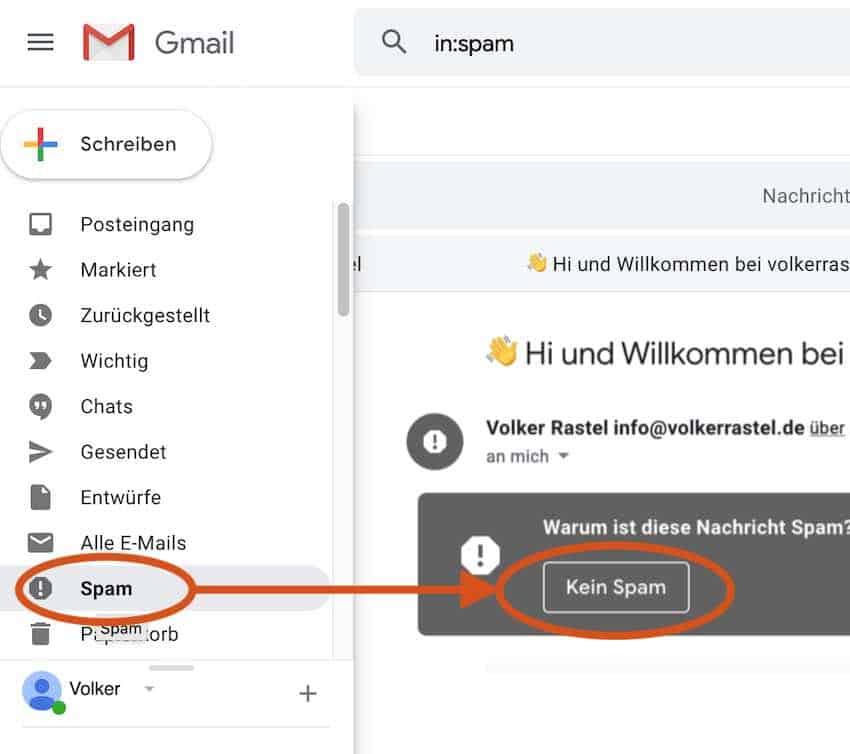Click Volker's avatar in the chat section
This screenshot has height=754, width=850.
click(42, 691)
